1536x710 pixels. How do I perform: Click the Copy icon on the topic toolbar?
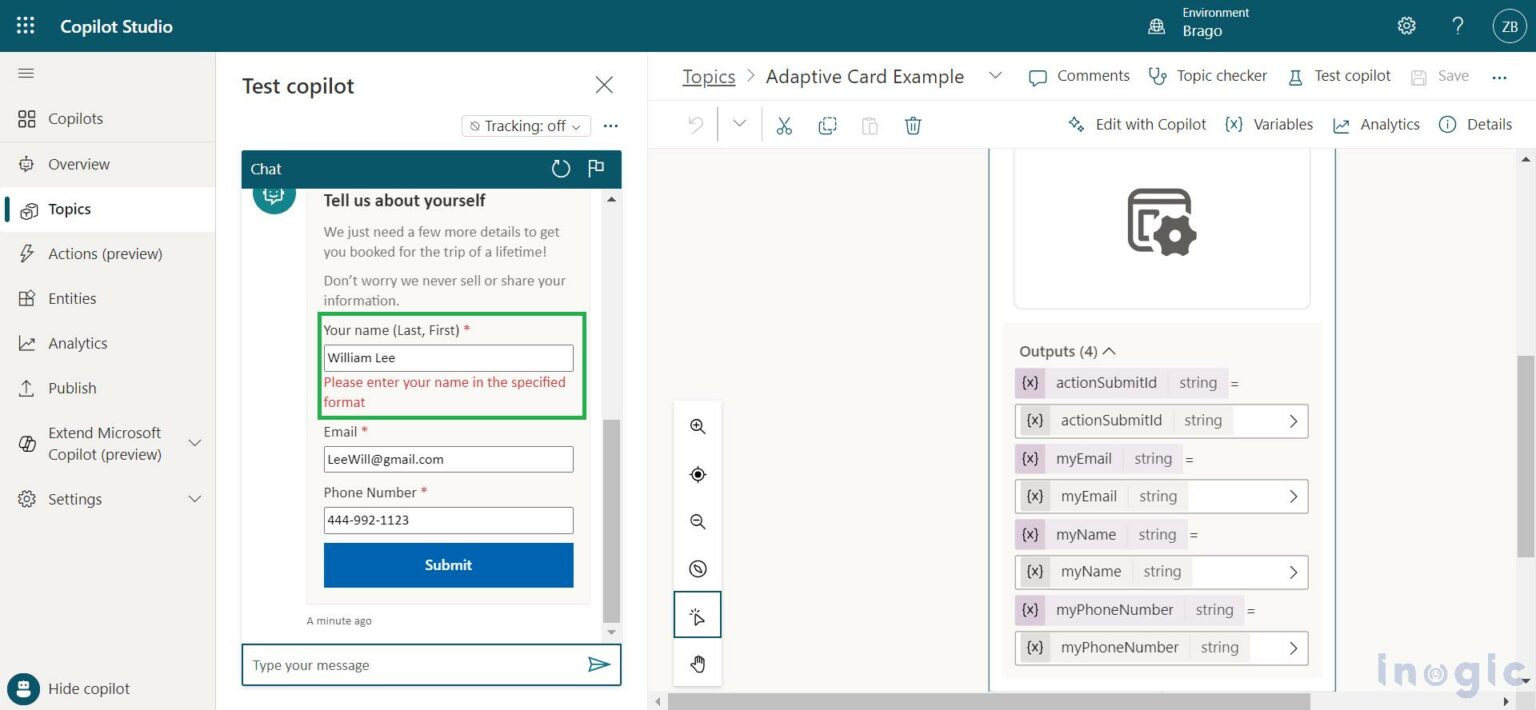[x=827, y=125]
